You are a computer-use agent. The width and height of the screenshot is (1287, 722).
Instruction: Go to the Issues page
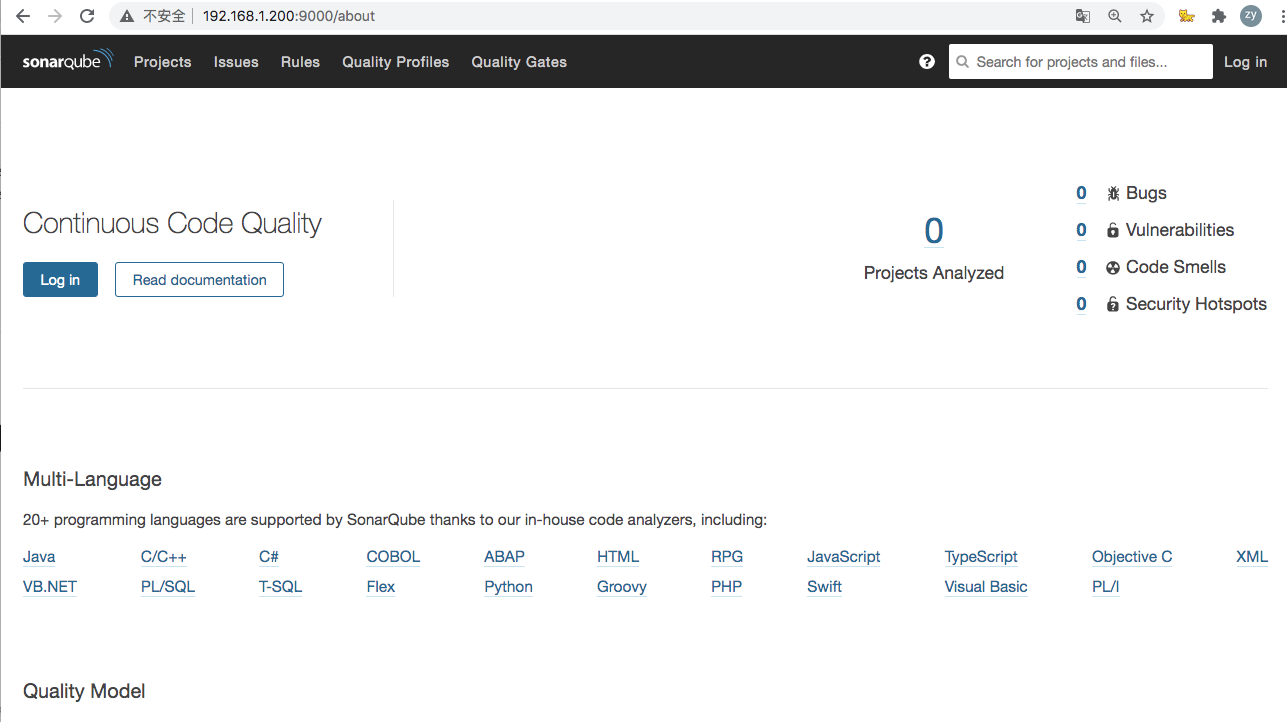click(236, 62)
